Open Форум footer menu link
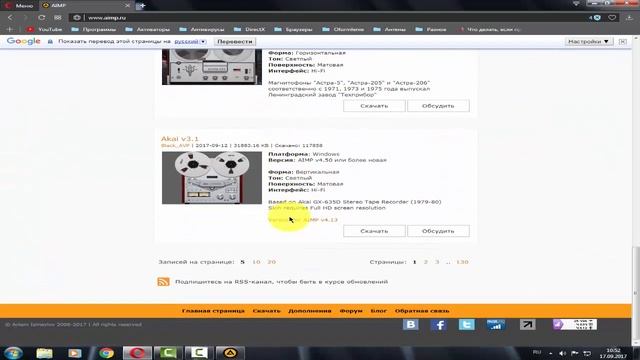Viewport: 640px width, 360px height. coord(351,311)
